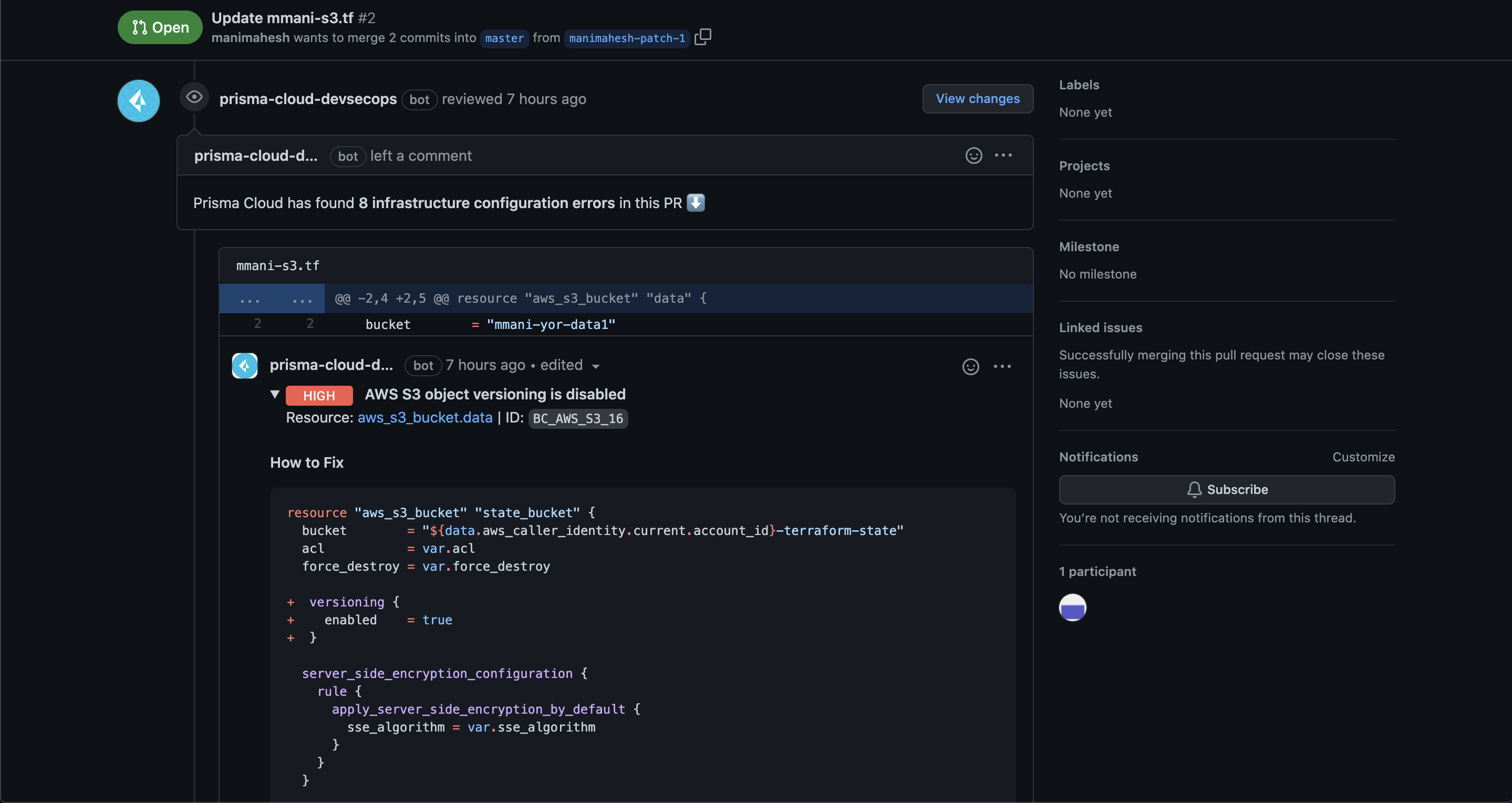Open the participant's avatar
1512x803 pixels.
point(1072,608)
